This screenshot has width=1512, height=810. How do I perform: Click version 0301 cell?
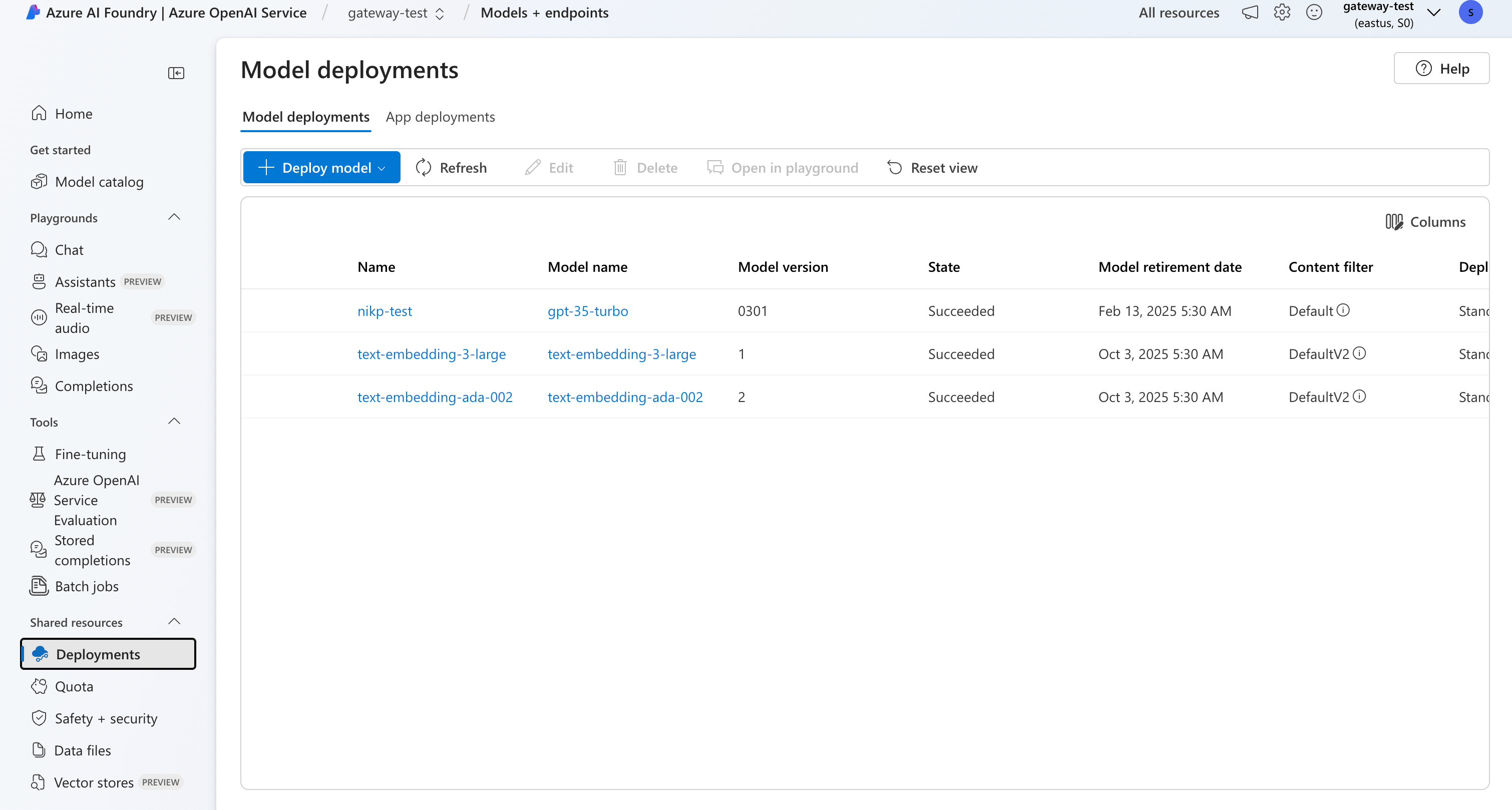click(x=752, y=310)
